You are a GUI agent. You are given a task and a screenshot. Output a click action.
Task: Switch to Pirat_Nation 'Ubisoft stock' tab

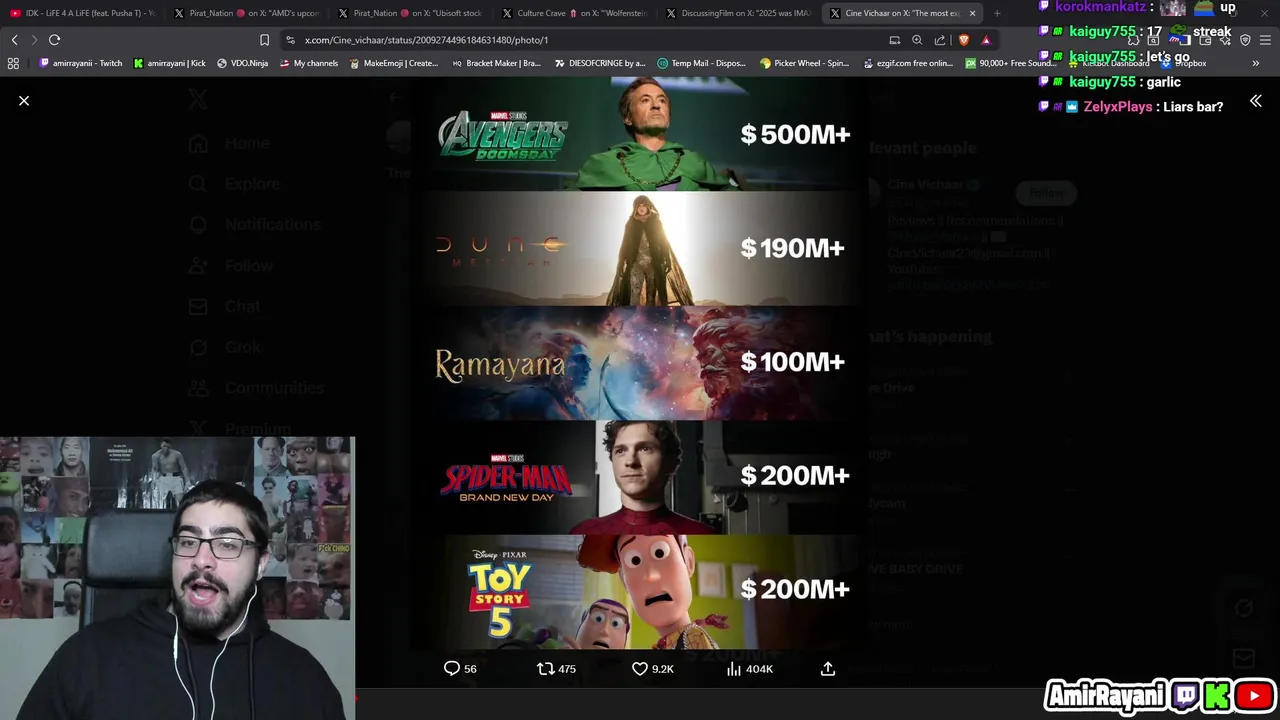(x=410, y=13)
